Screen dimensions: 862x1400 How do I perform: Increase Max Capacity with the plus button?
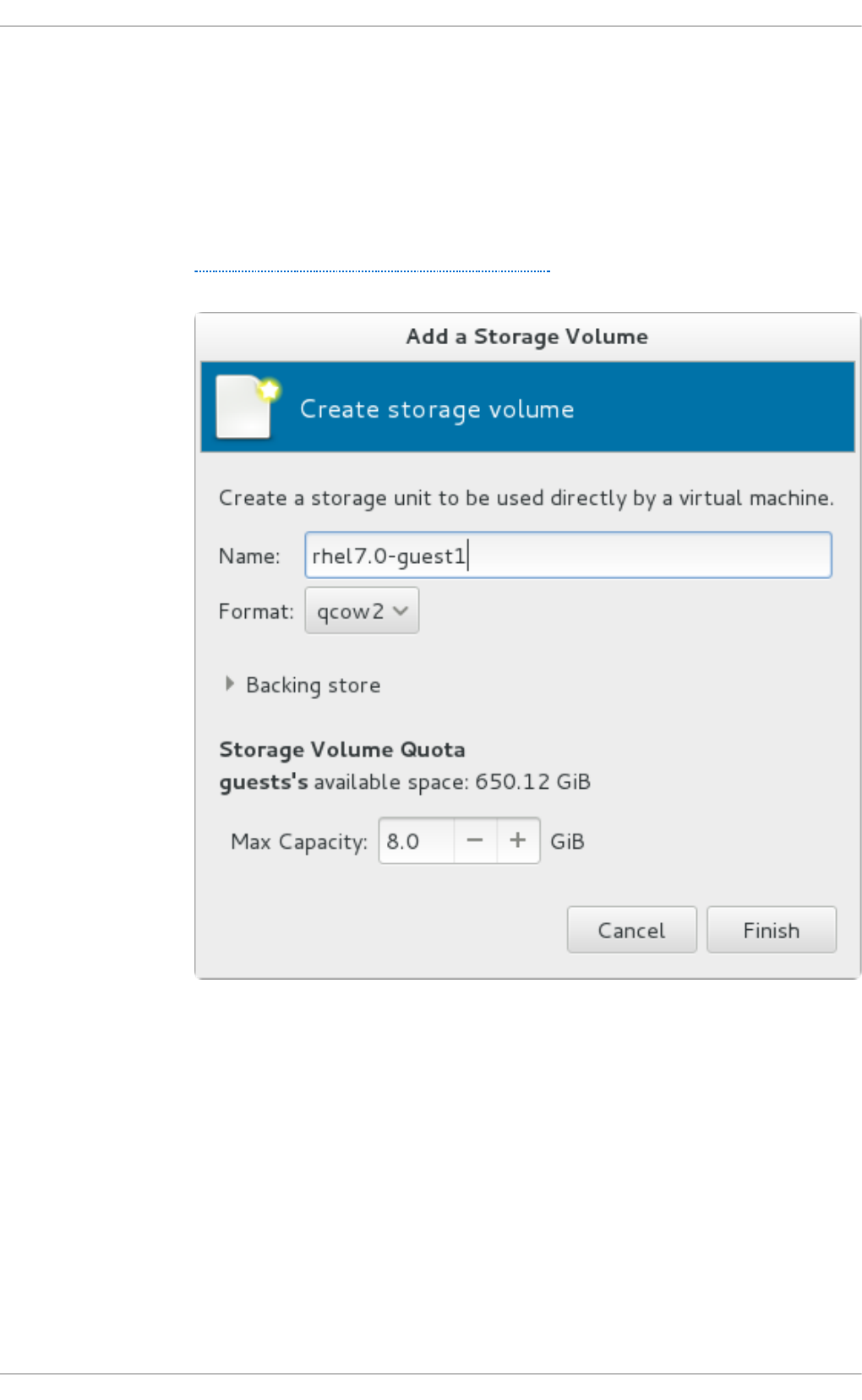click(x=518, y=841)
